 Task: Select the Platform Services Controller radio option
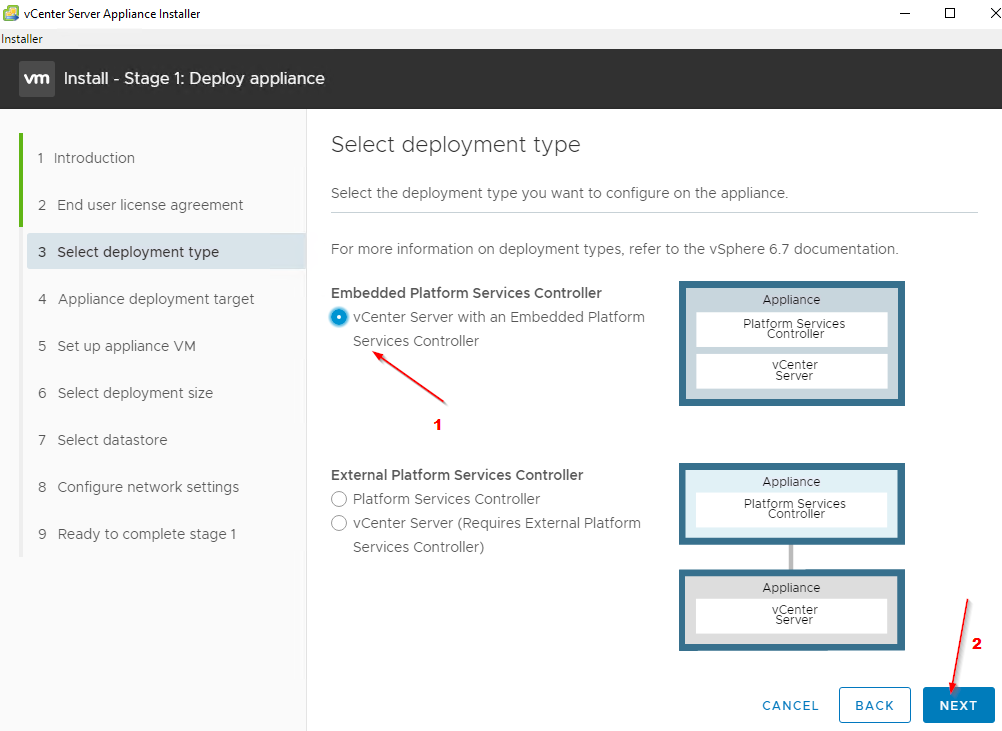339,498
